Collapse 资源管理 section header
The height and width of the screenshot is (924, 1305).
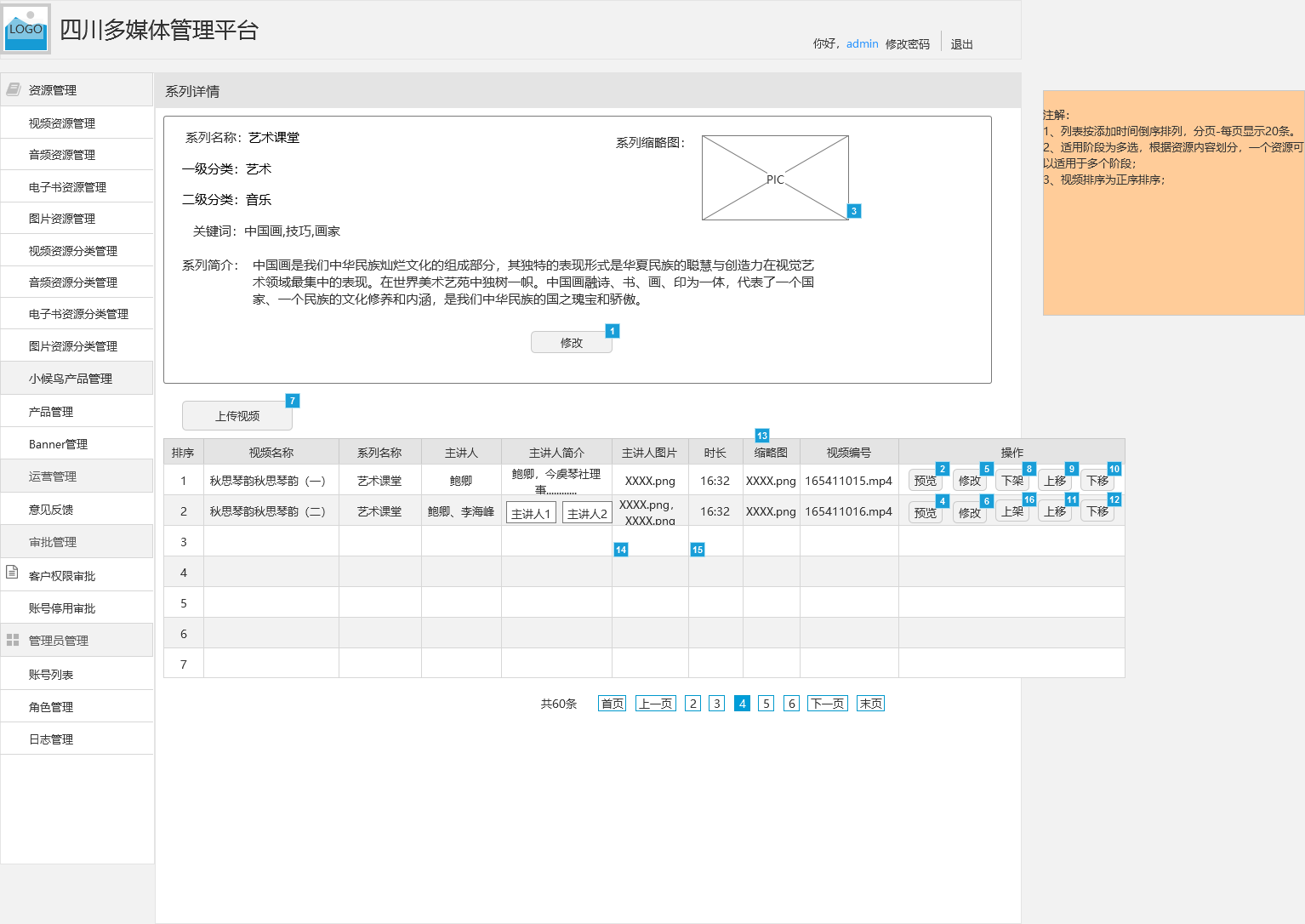click(77, 89)
